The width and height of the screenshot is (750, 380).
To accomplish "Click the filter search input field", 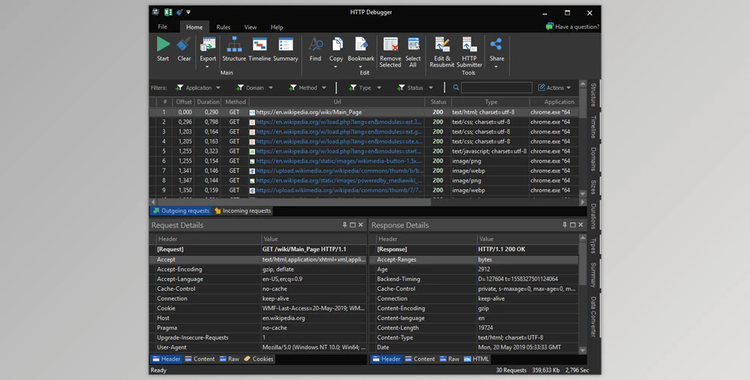I will (496, 88).
